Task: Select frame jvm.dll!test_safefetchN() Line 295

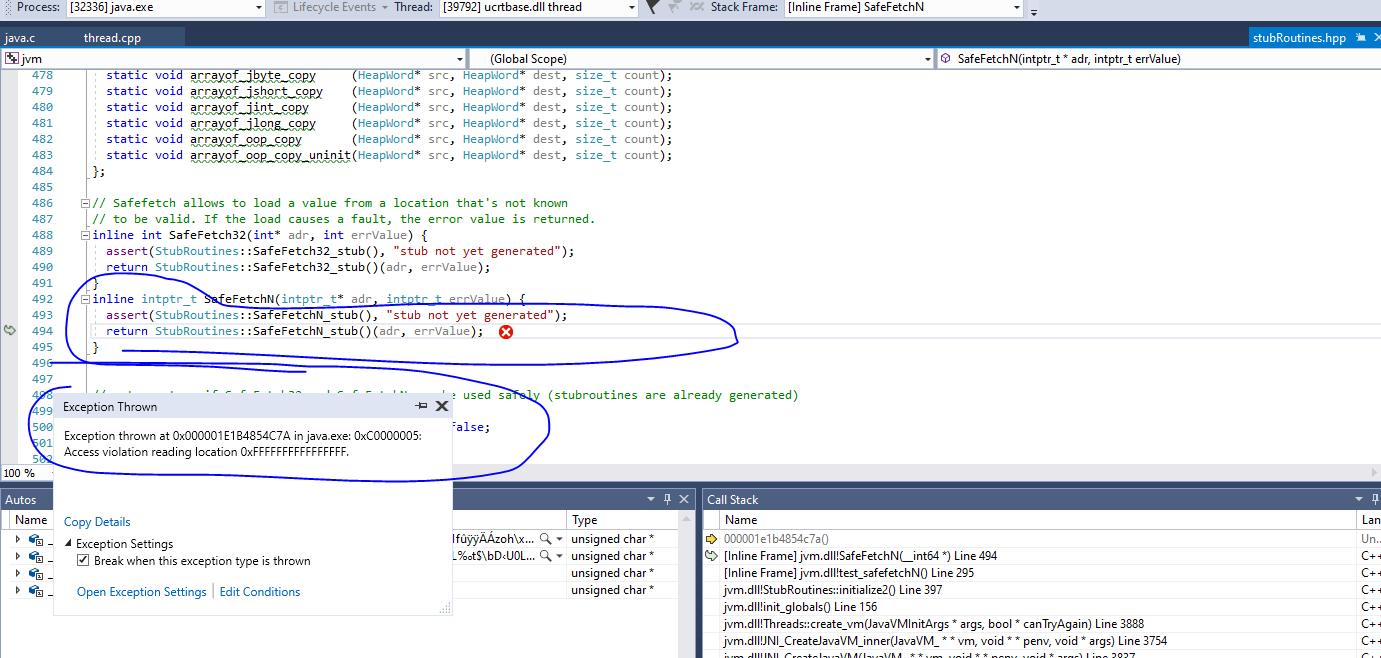Action: coord(848,573)
